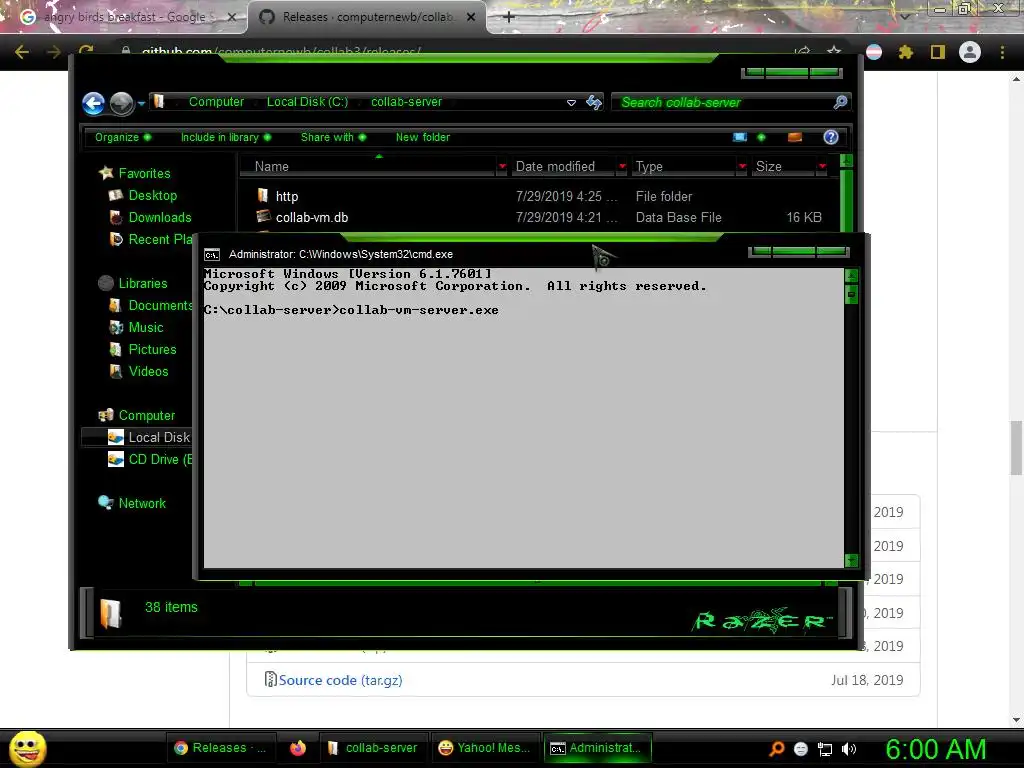Screen dimensions: 1024x768
Task: Switch to Yahoo! Messenger taskbar item
Action: pos(484,748)
